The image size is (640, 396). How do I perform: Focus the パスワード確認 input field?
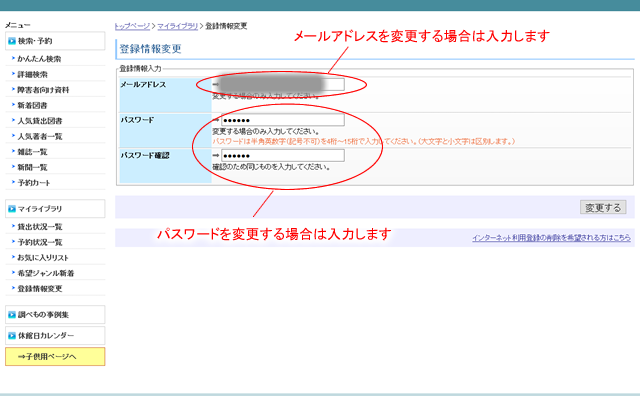pyautogui.click(x=282, y=156)
